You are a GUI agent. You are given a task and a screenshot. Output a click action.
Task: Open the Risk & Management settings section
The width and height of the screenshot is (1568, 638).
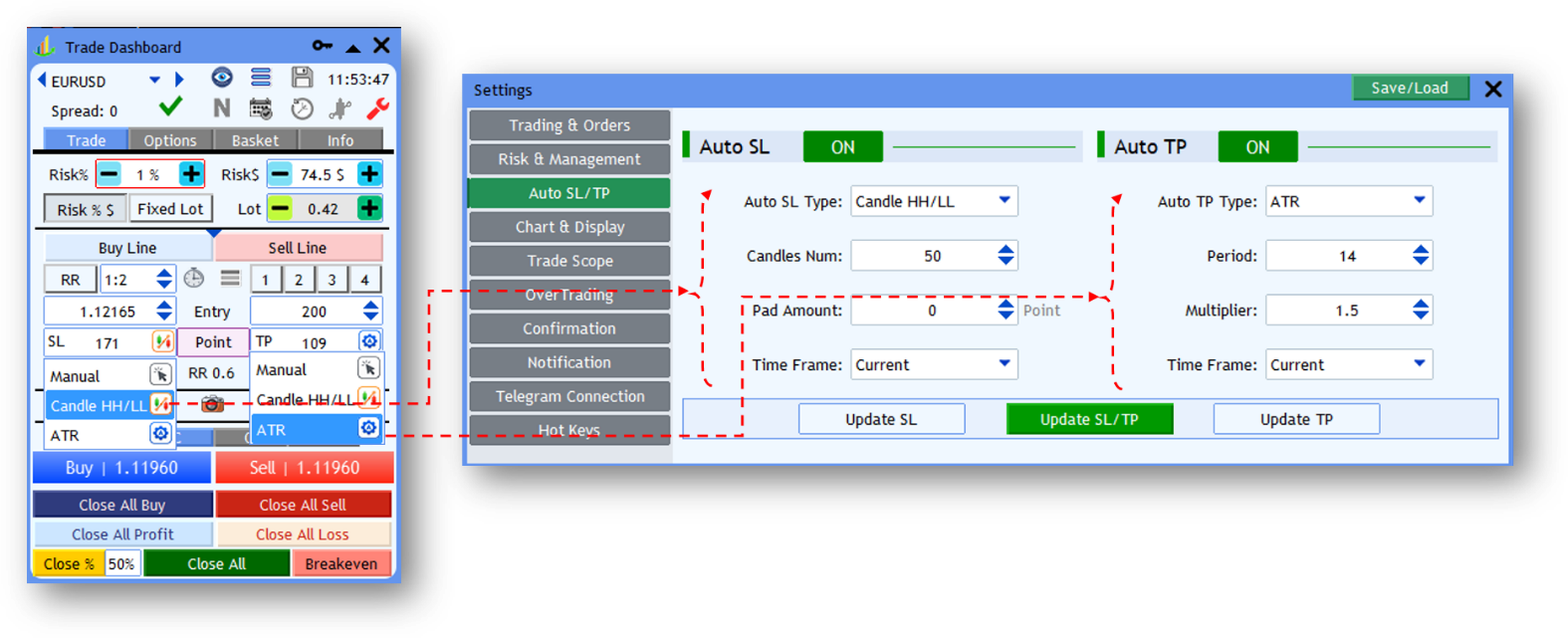569,159
